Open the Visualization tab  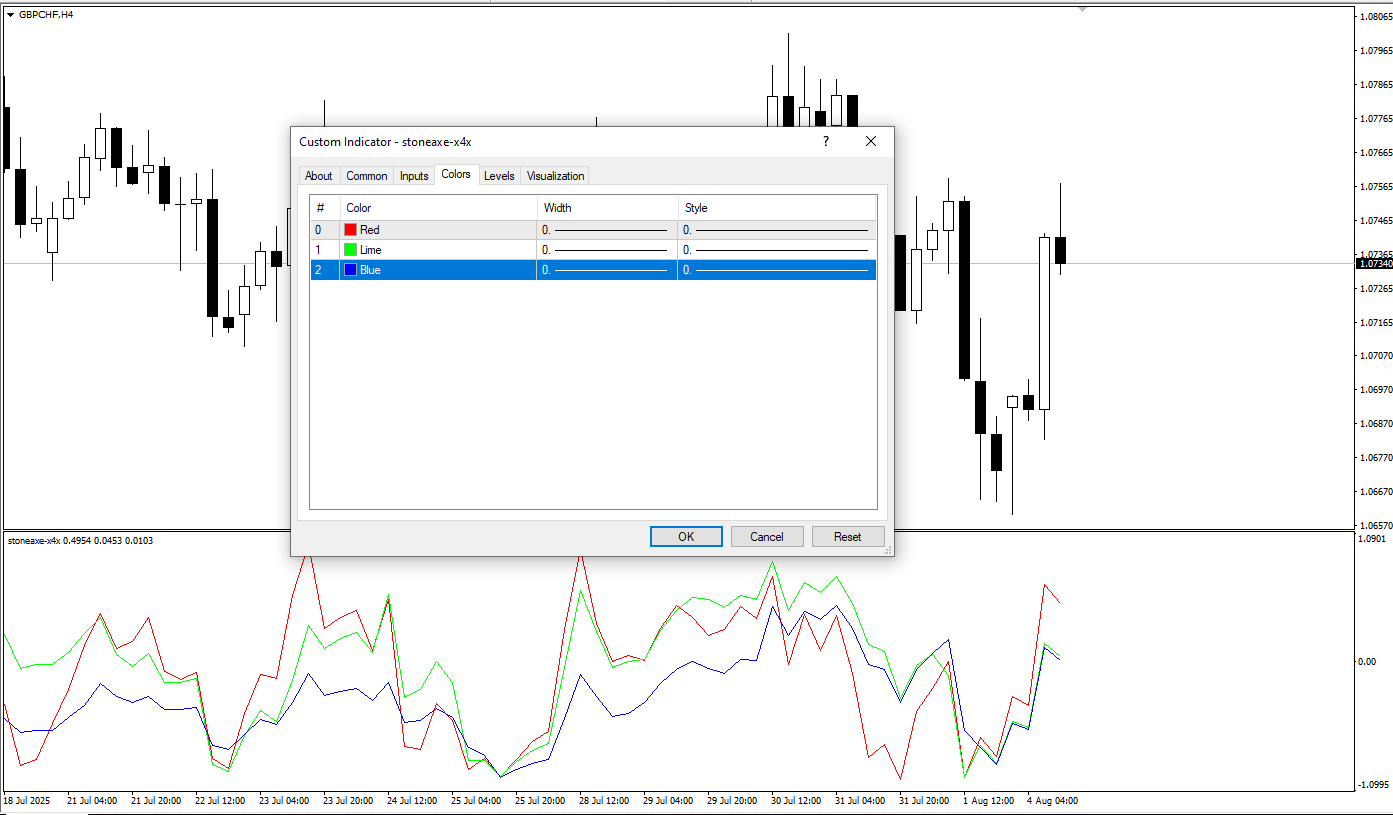click(555, 176)
